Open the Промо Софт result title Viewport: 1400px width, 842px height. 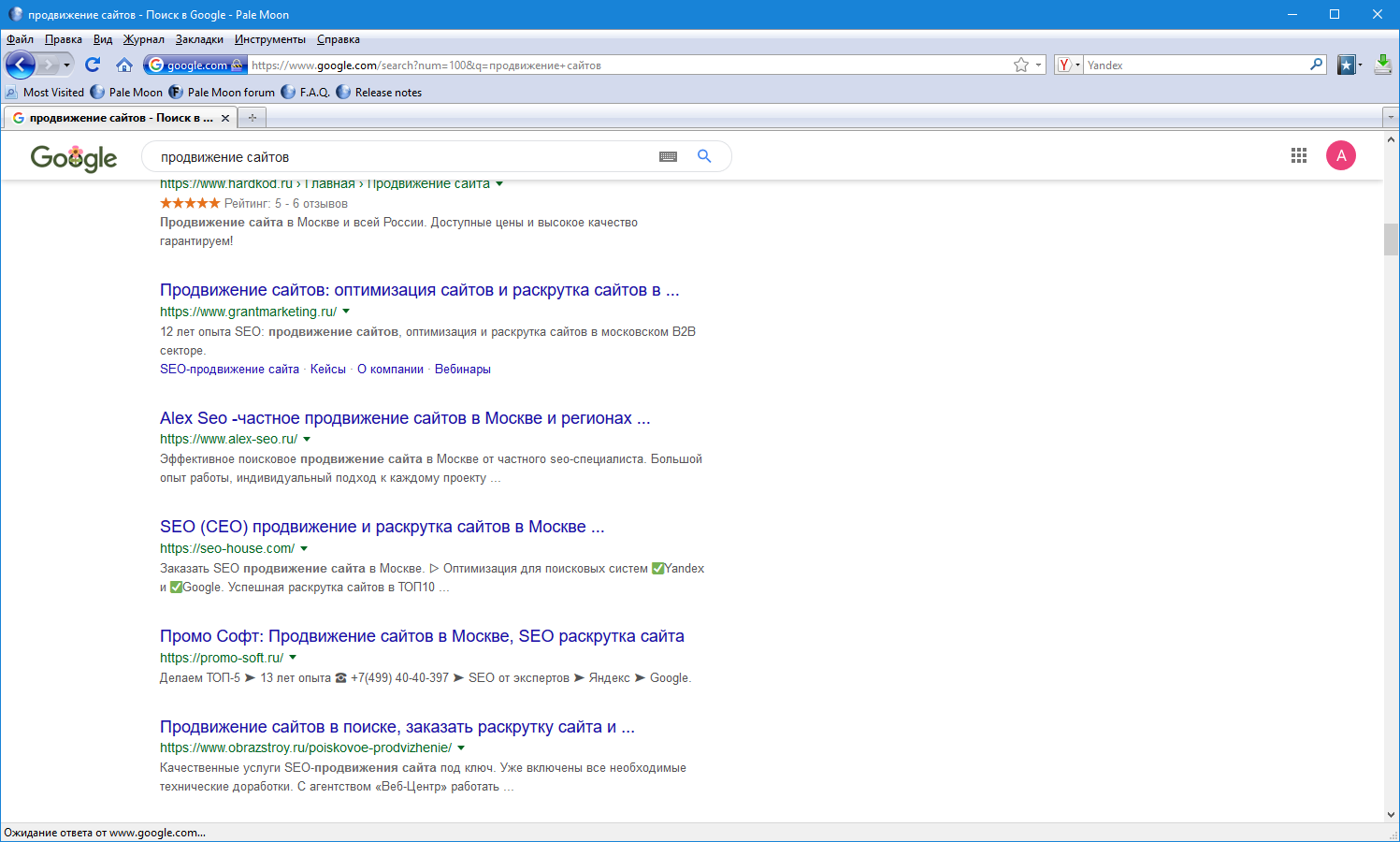[x=422, y=636]
